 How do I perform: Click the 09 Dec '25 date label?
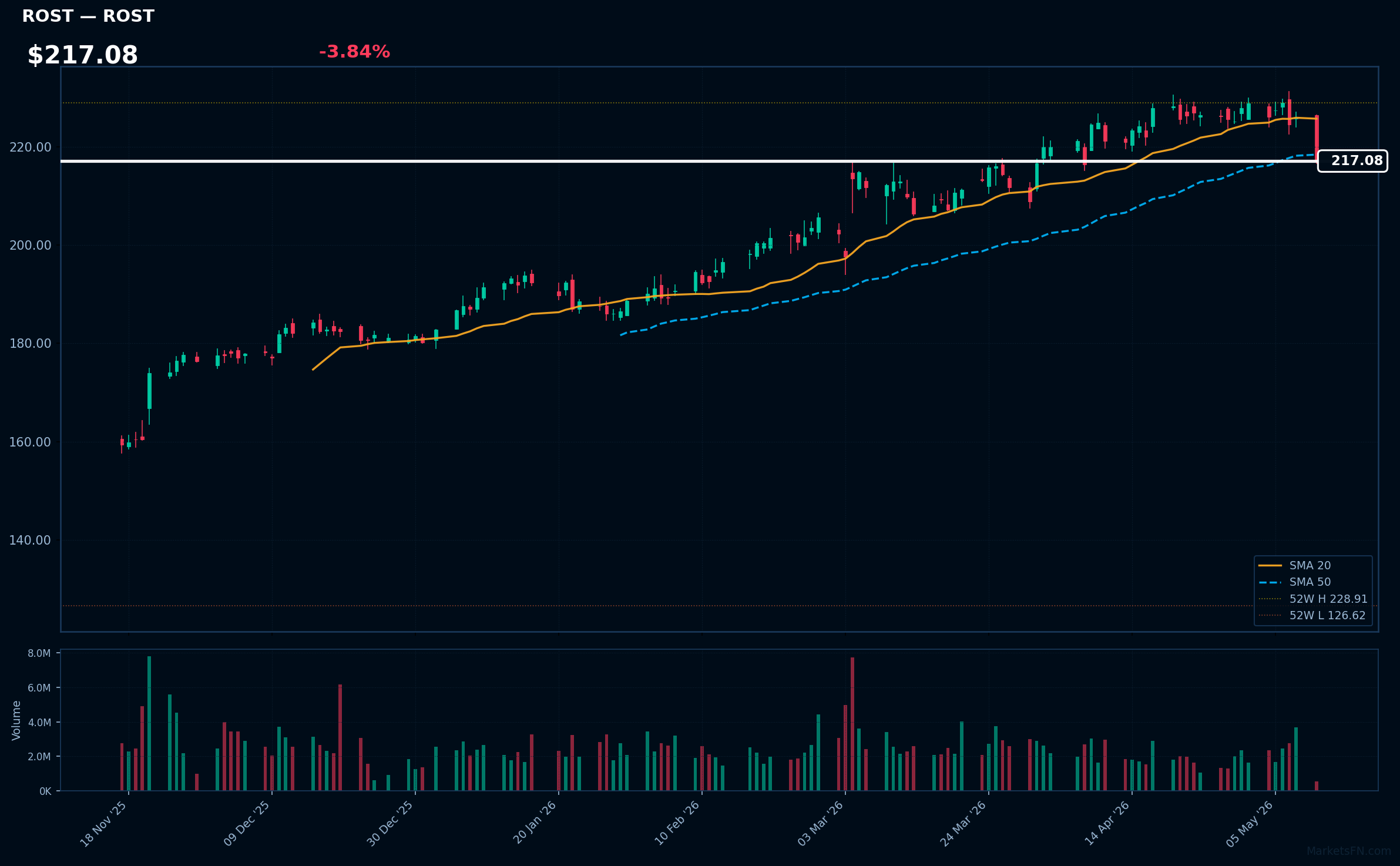coord(247,824)
